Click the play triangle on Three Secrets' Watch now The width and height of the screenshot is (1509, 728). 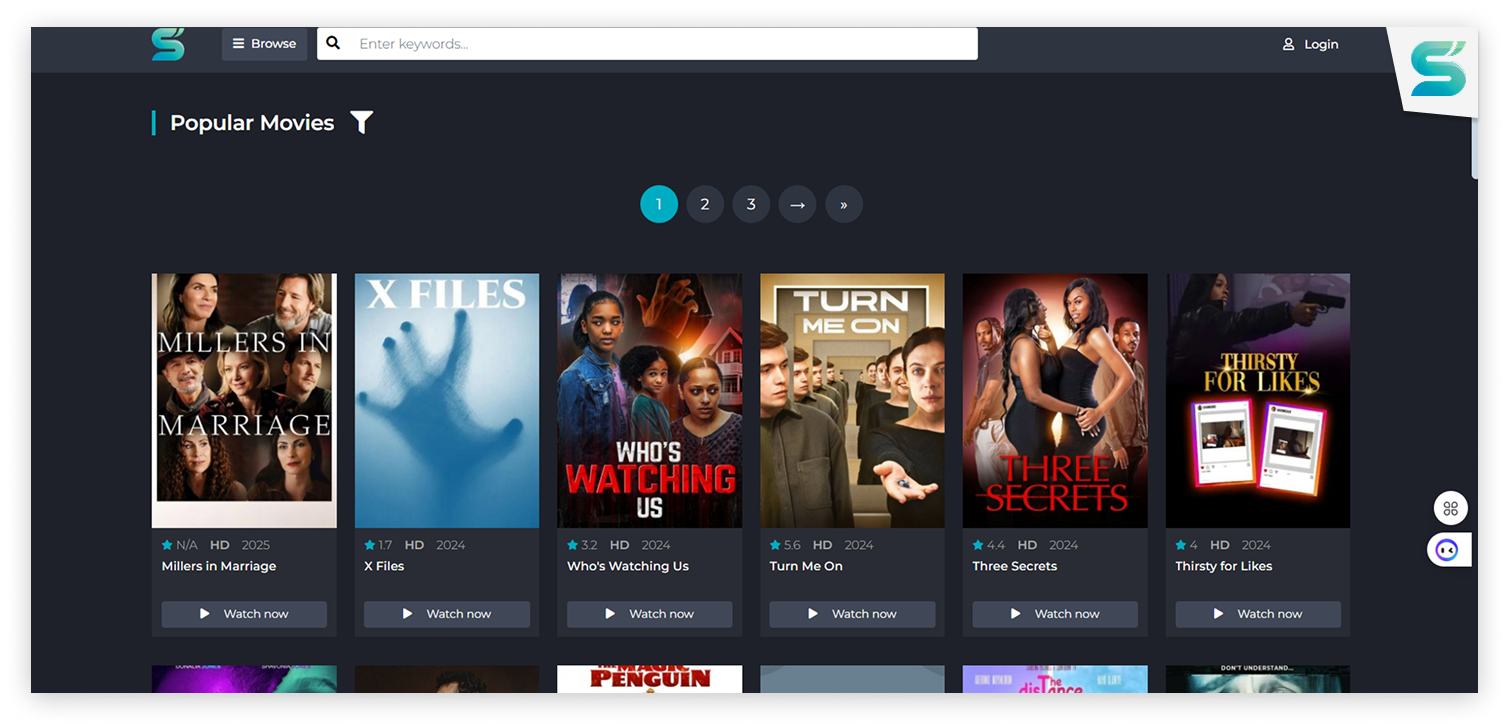pyautogui.click(x=1017, y=614)
